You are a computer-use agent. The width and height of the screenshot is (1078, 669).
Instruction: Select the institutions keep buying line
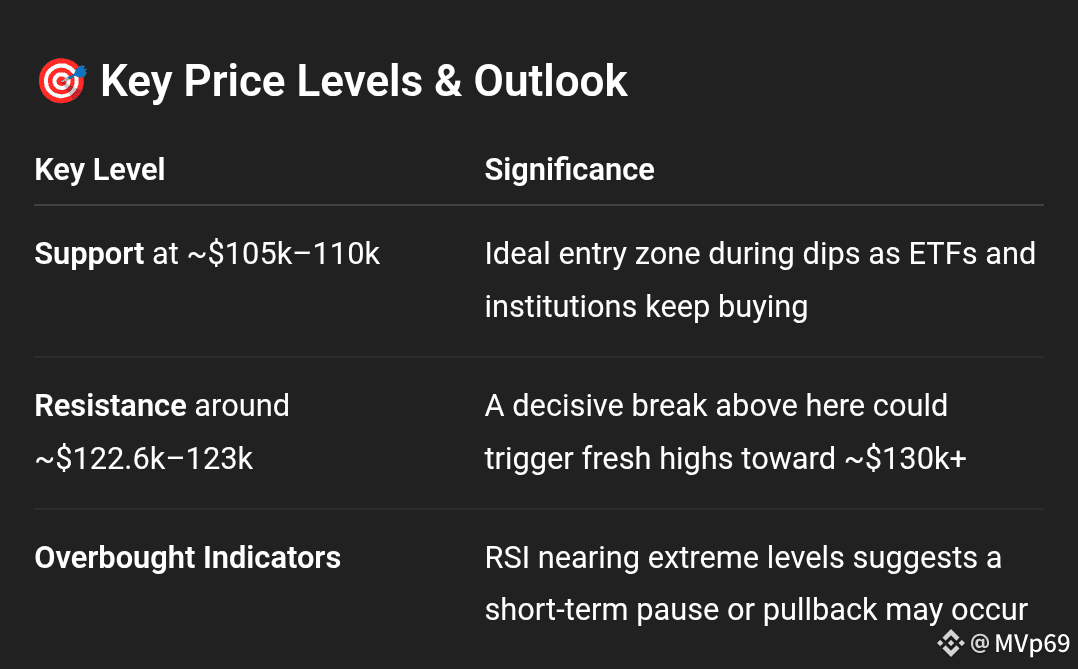click(x=646, y=307)
